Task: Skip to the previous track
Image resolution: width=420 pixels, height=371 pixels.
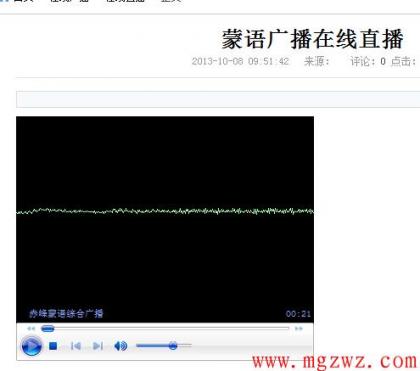Action: click(76, 346)
